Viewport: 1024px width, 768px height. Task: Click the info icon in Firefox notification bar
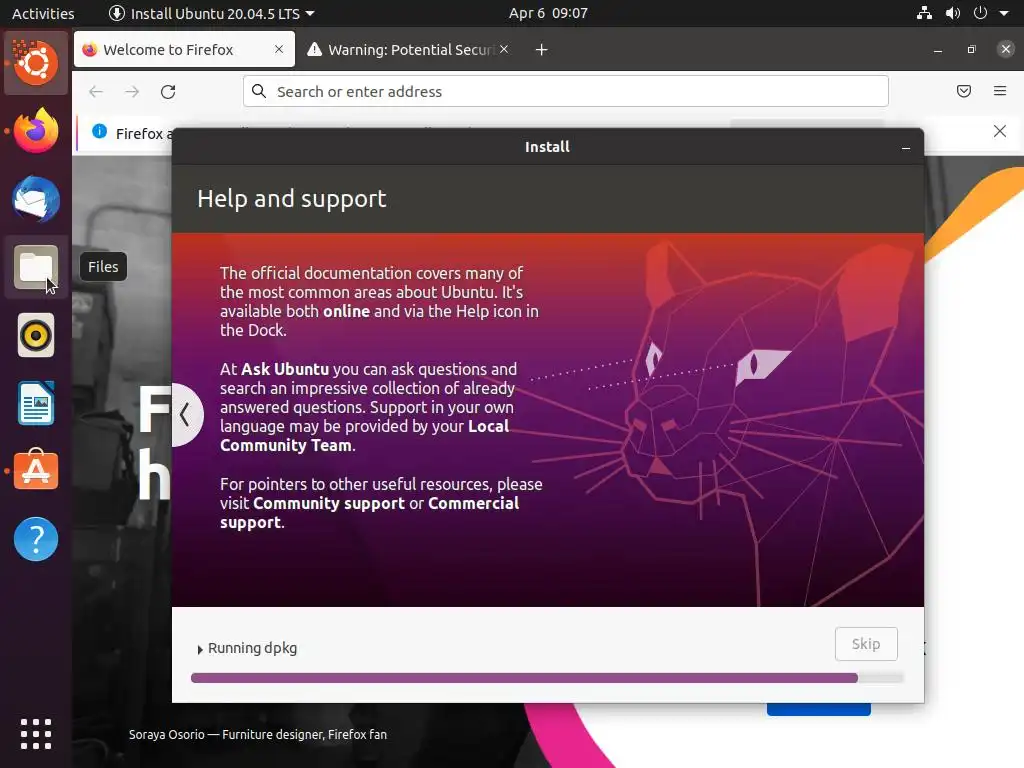point(99,131)
